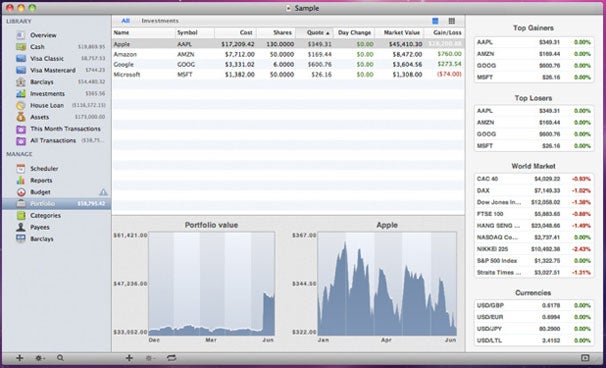Click the USD/GBP currency row
This screenshot has width=606, height=368.
tap(534, 305)
